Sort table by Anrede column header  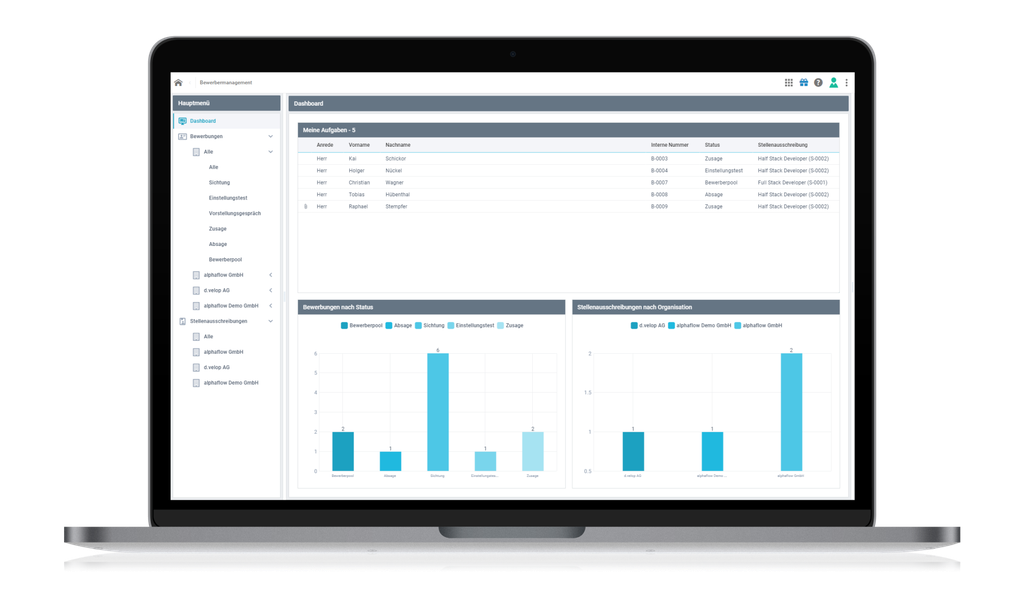325,145
